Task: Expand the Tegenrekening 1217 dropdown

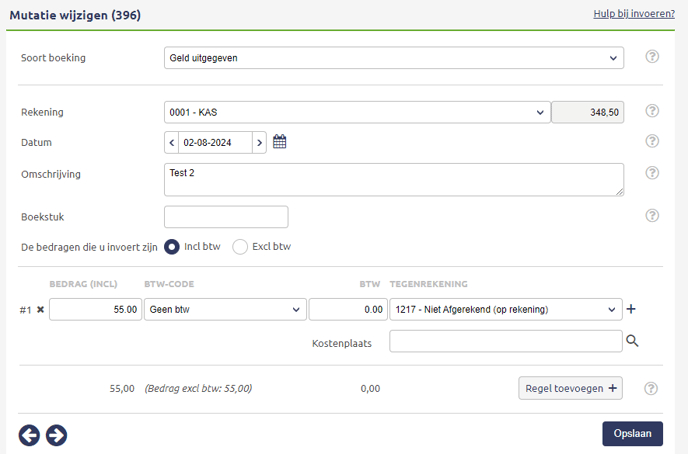Action: coord(505,310)
